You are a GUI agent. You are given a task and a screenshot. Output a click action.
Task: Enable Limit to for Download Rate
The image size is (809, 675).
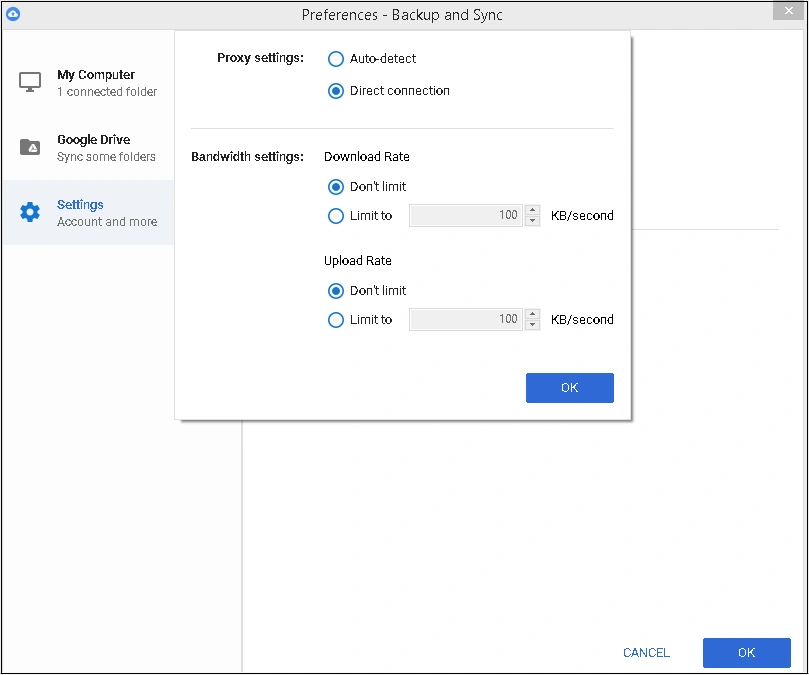[x=335, y=216]
